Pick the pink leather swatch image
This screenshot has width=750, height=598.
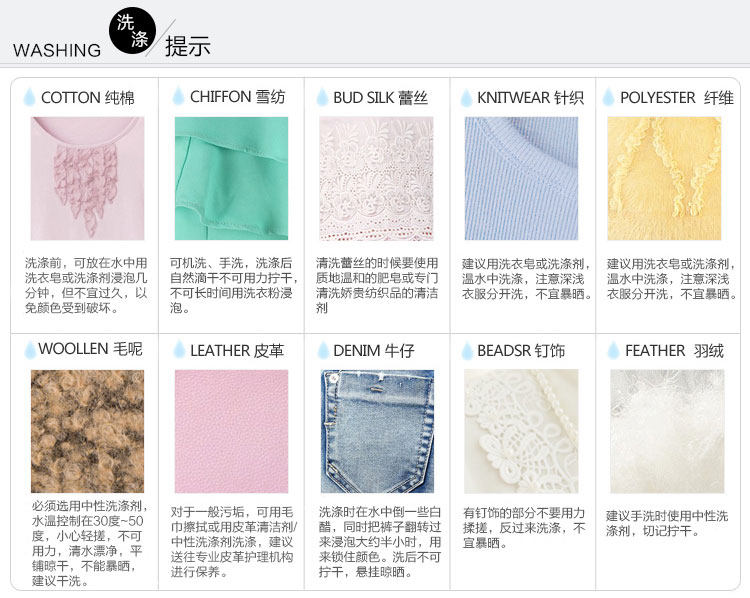pyautogui.click(x=232, y=431)
